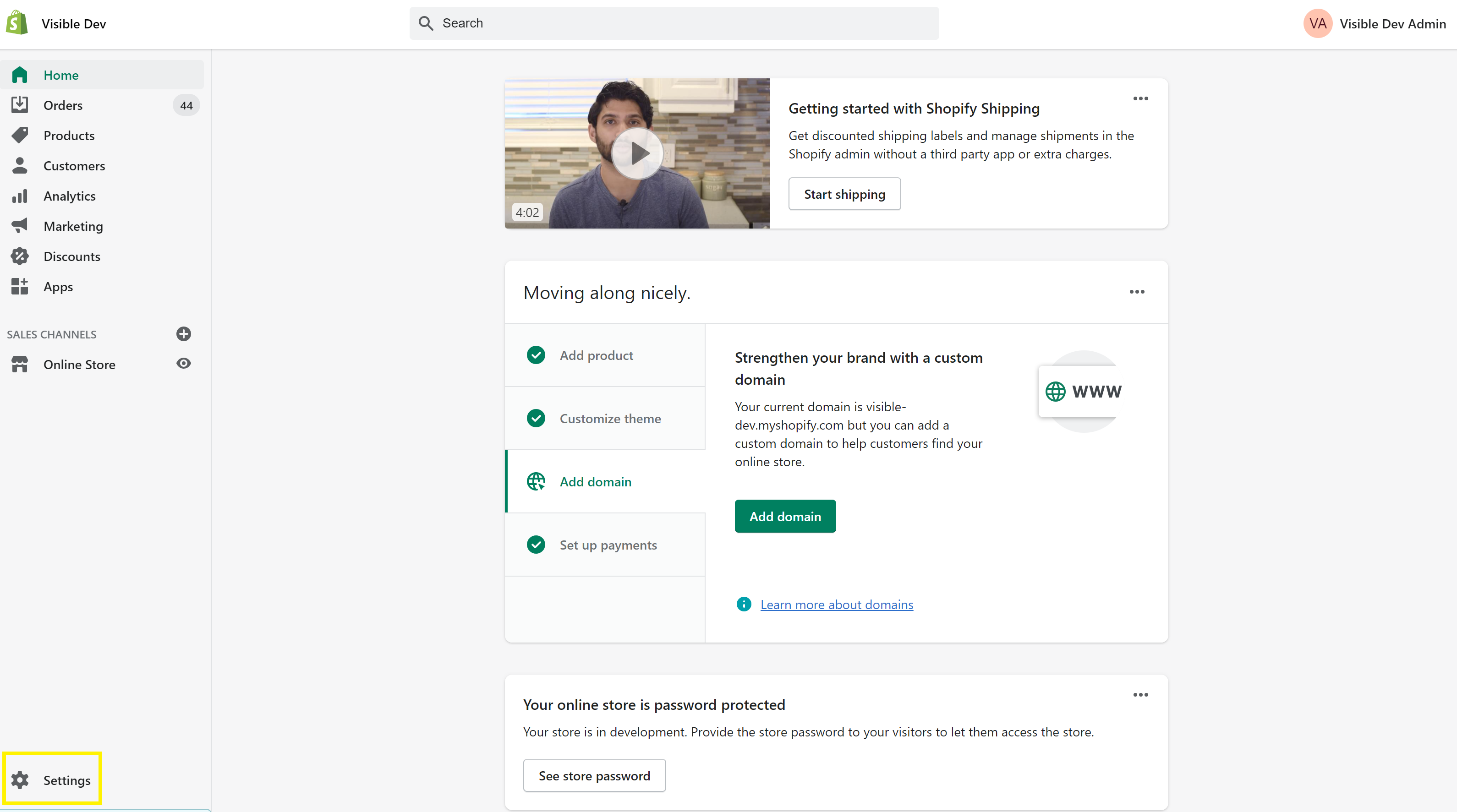Click the shipping video thumbnail duration 4:02
The width and height of the screenshot is (1457, 812).
pyautogui.click(x=526, y=212)
